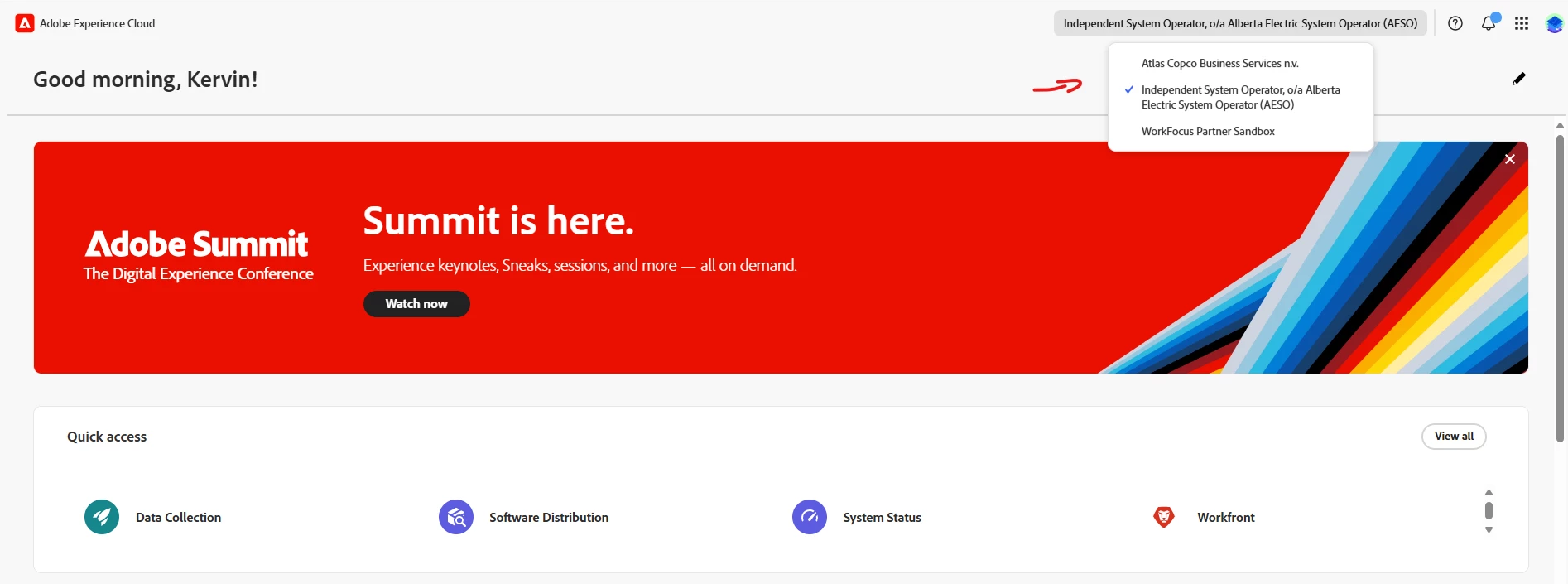The image size is (1568, 584).
Task: Click the pencil edit icon
Action: (1519, 79)
